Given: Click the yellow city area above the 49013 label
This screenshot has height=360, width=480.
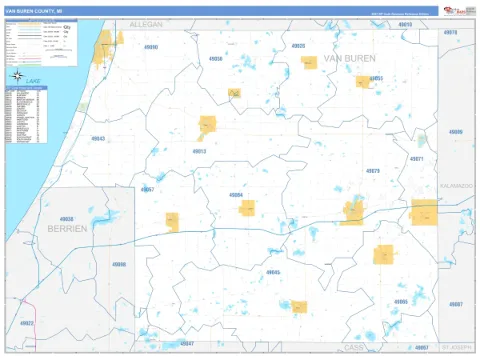Looking at the screenshot, I should pos(207,125).
